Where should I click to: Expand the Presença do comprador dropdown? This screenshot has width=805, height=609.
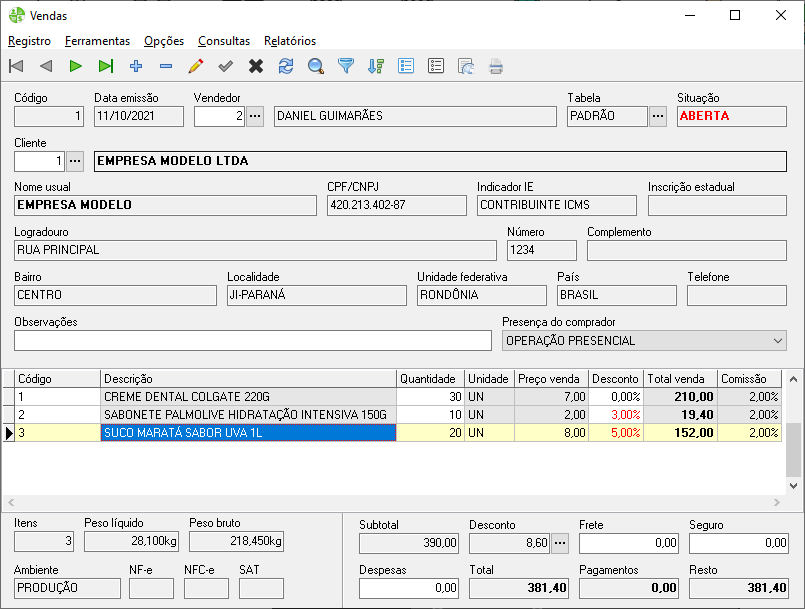778,341
